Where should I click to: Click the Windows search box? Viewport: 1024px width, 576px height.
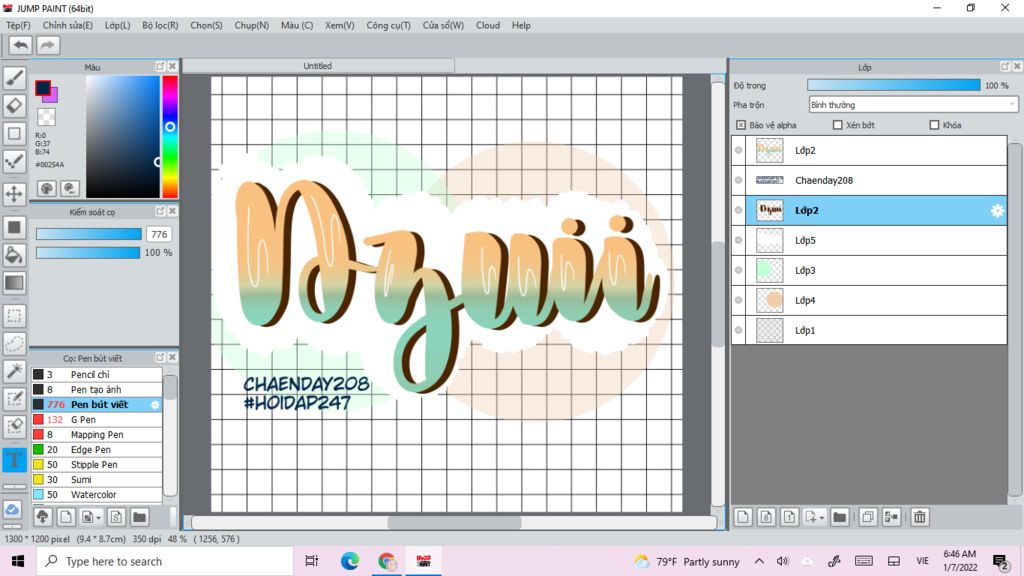tap(165, 561)
